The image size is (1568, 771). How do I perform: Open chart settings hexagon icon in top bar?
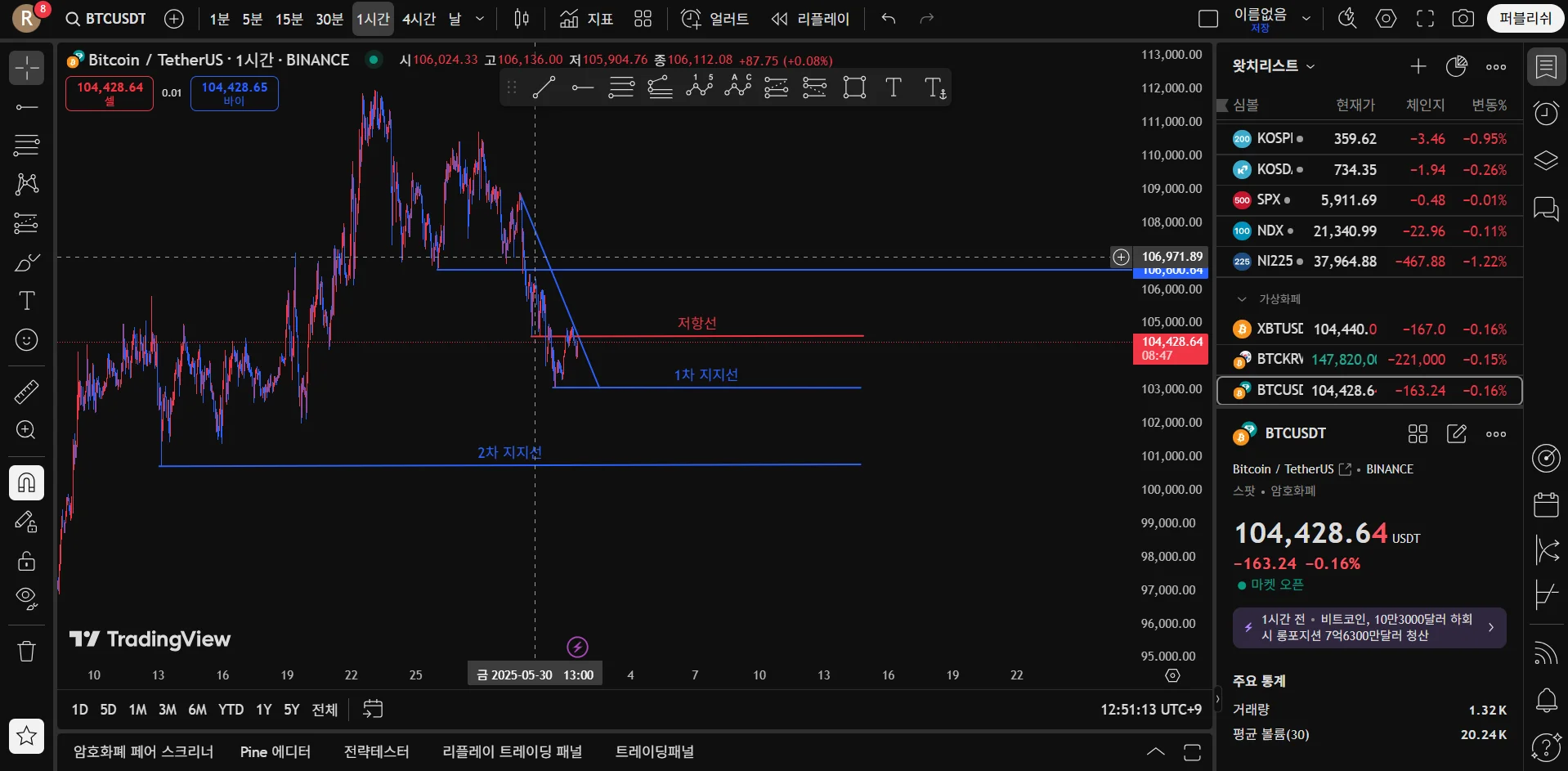tap(1387, 19)
